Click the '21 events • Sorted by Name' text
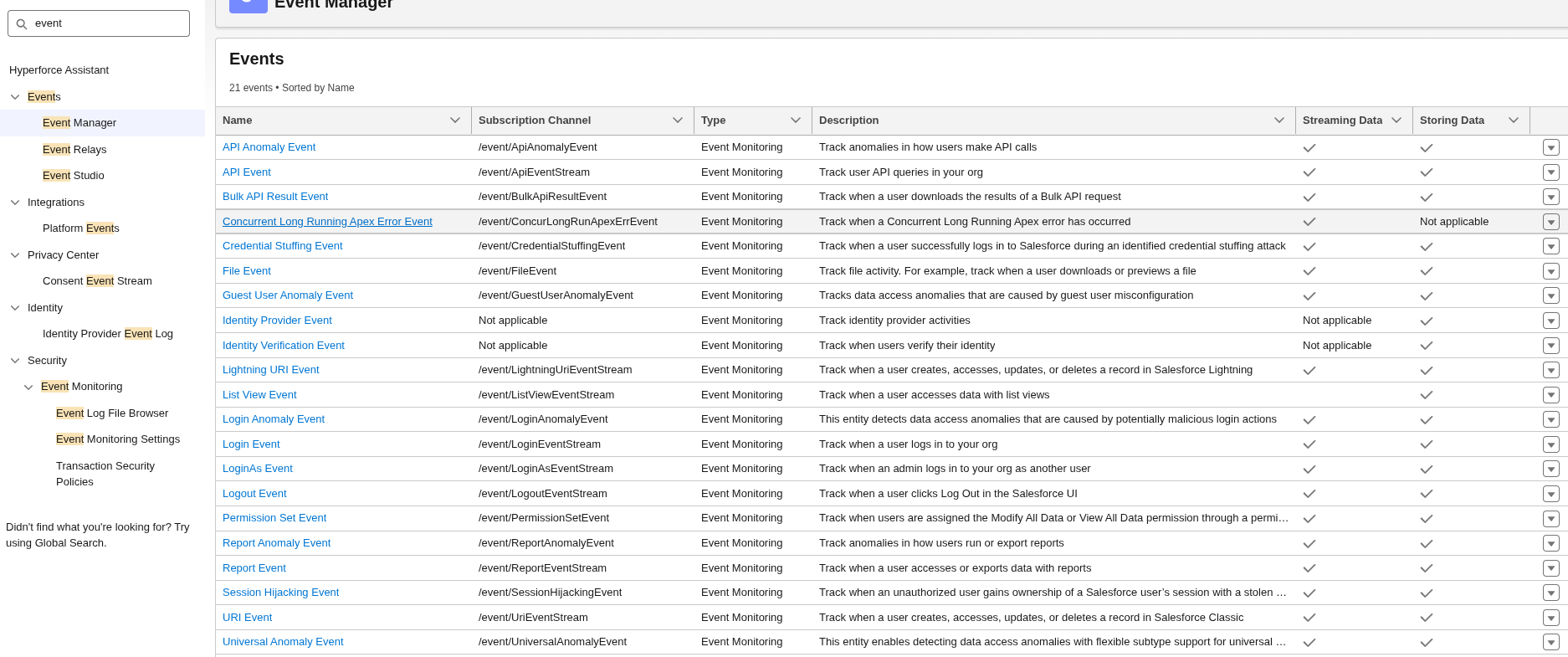The image size is (1568, 657). click(292, 88)
